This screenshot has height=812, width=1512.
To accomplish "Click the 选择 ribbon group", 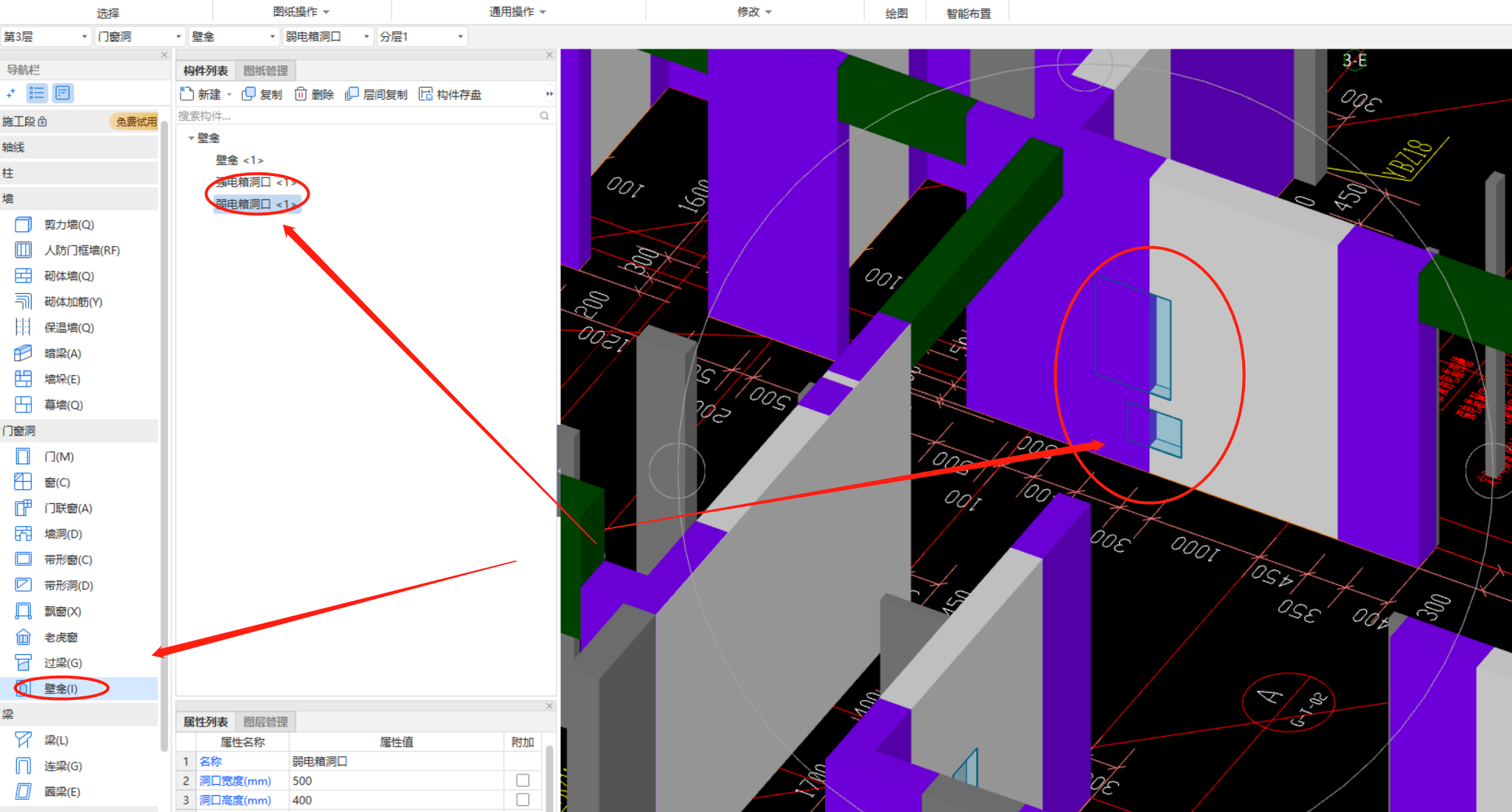I will pyautogui.click(x=108, y=13).
